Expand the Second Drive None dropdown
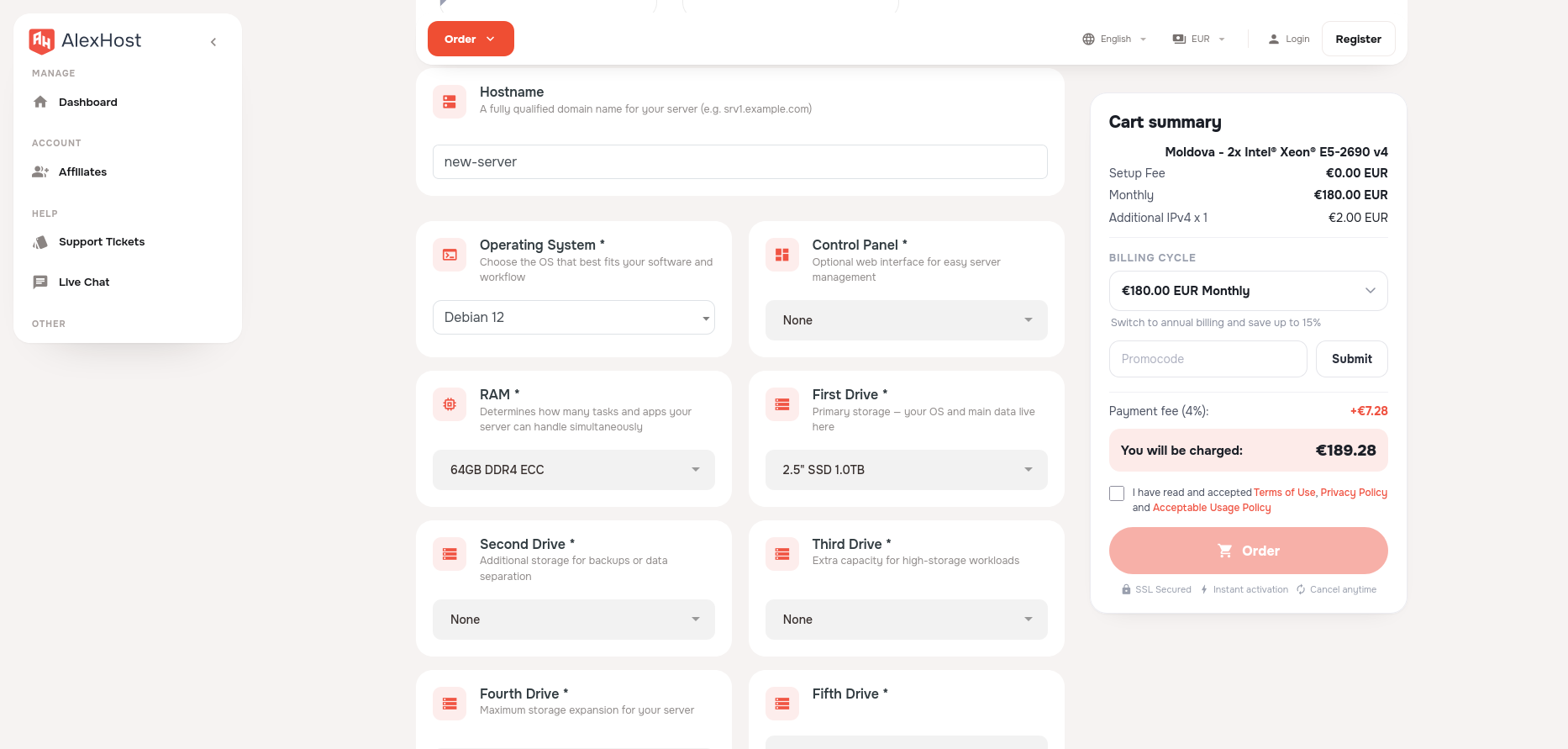 coord(574,620)
